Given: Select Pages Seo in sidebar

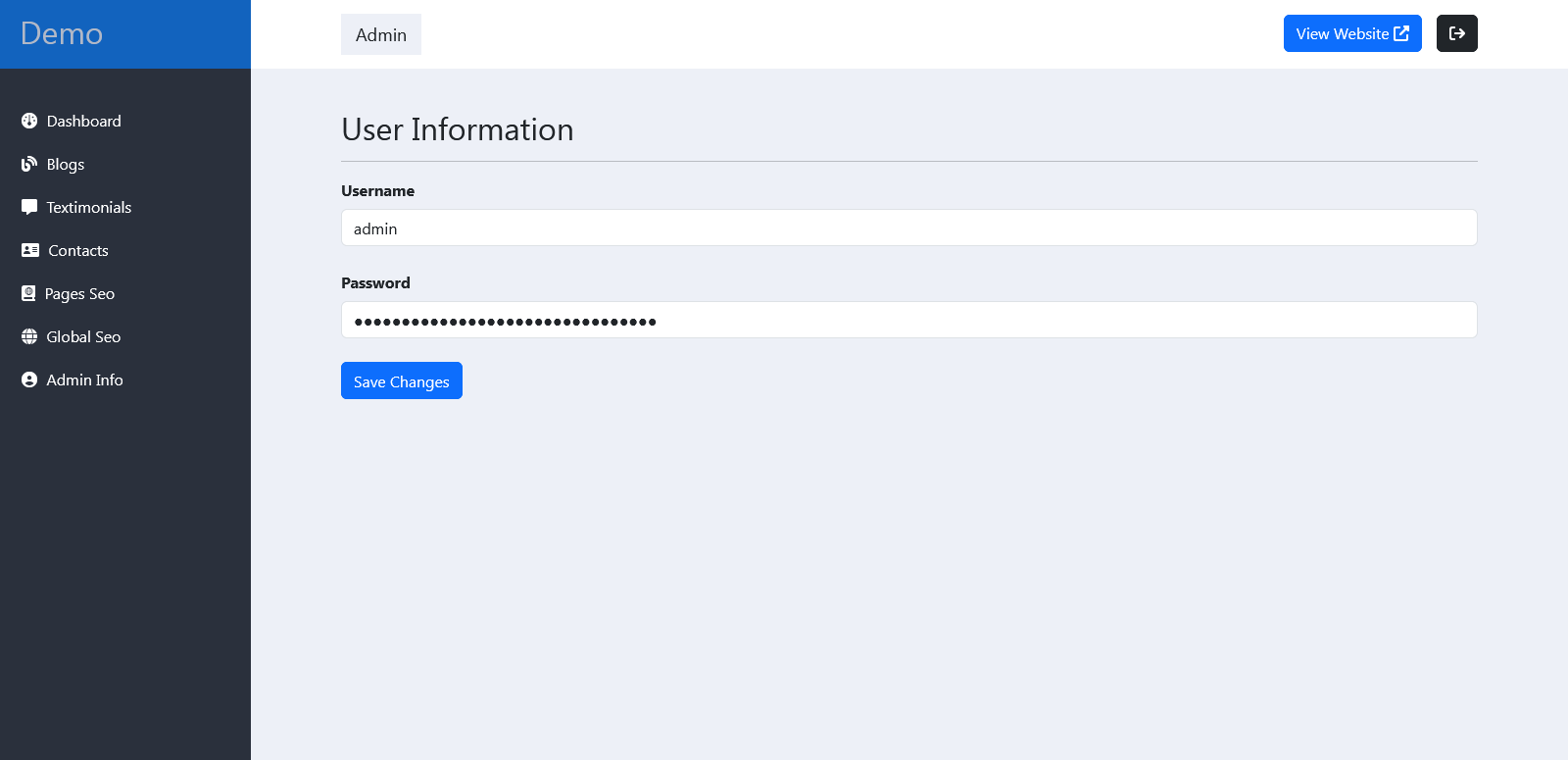Looking at the screenshot, I should click(79, 293).
